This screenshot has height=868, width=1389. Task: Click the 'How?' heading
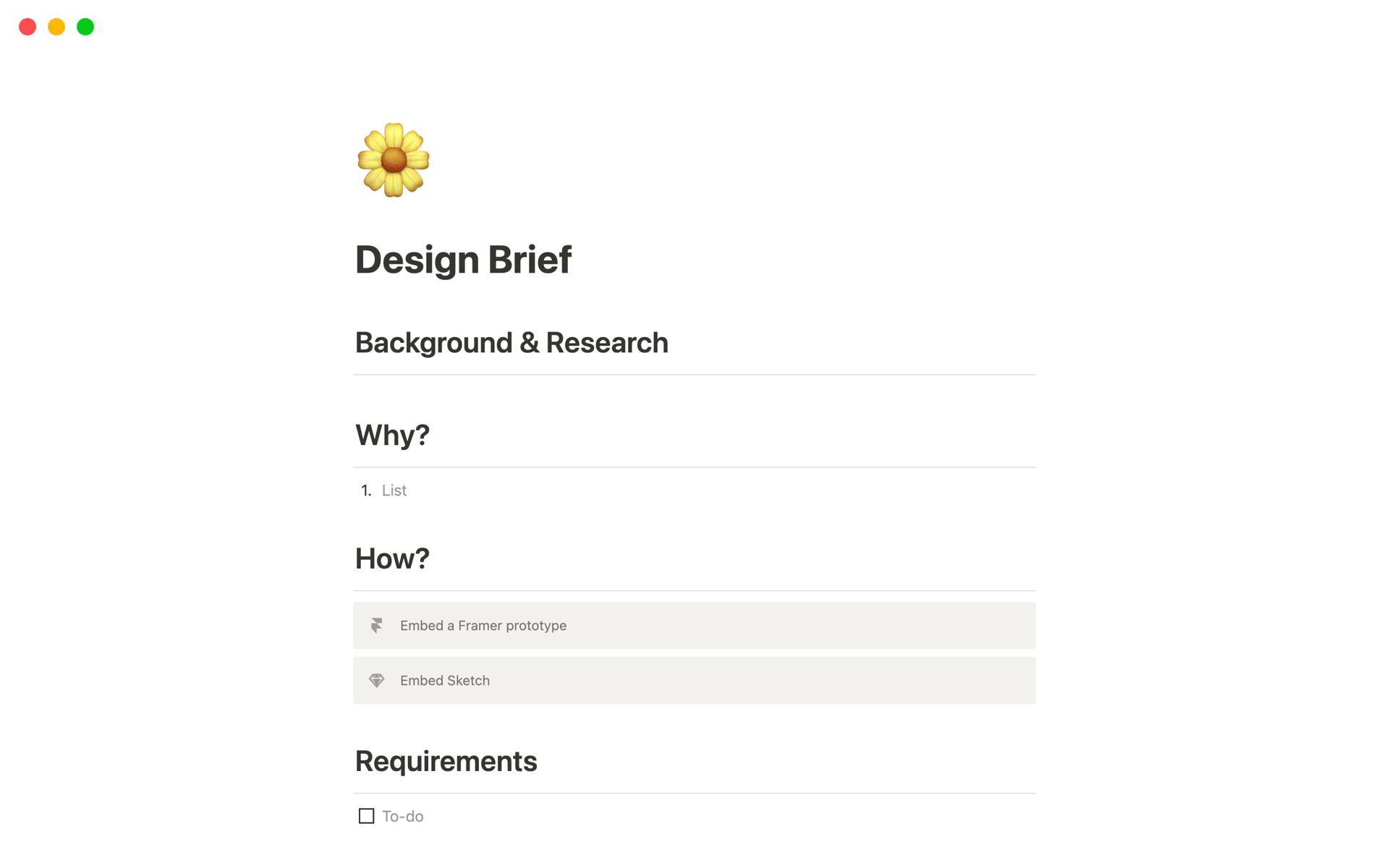pos(392,557)
